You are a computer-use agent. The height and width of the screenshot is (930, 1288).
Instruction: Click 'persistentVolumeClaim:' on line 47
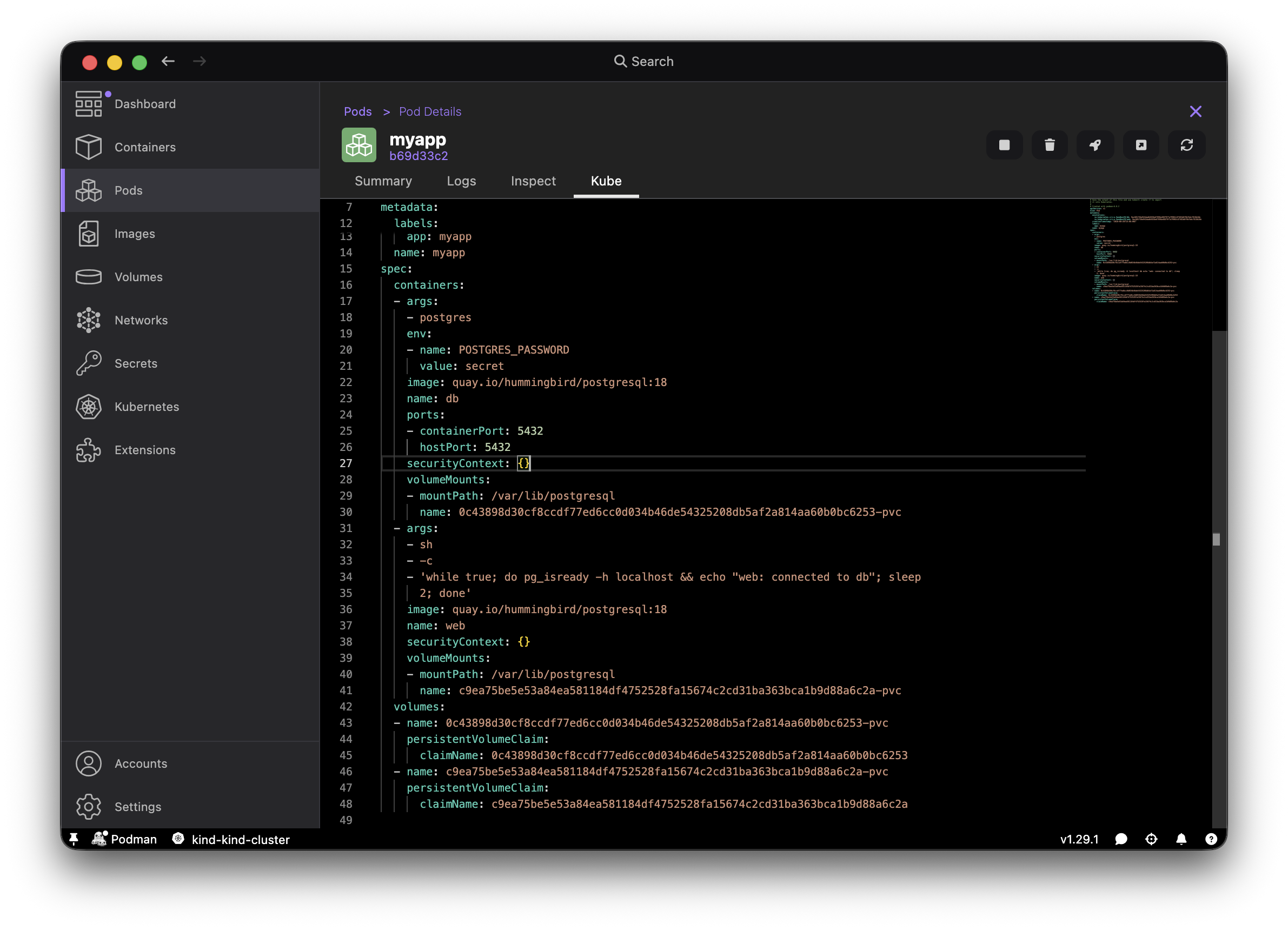coord(477,788)
